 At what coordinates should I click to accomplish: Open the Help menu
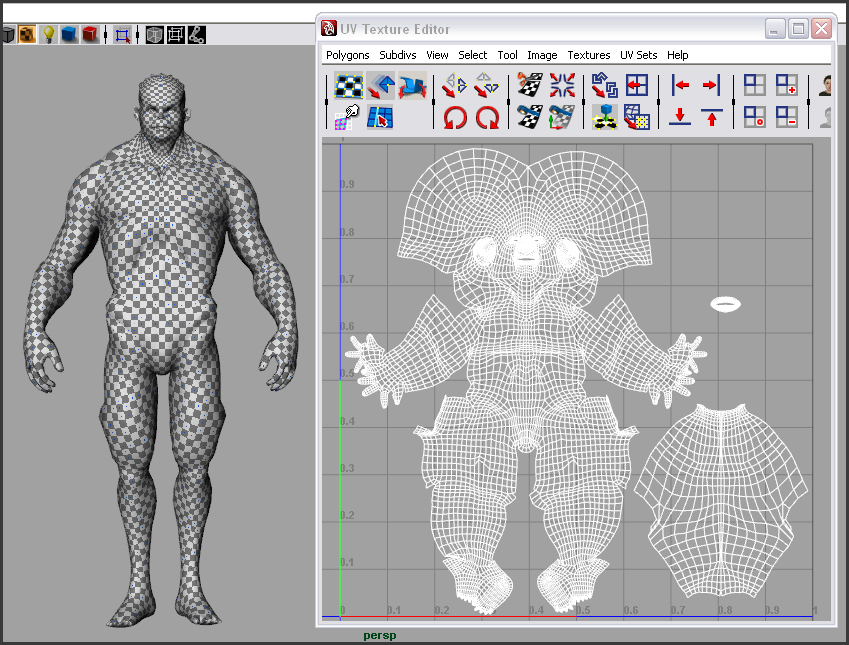click(677, 55)
